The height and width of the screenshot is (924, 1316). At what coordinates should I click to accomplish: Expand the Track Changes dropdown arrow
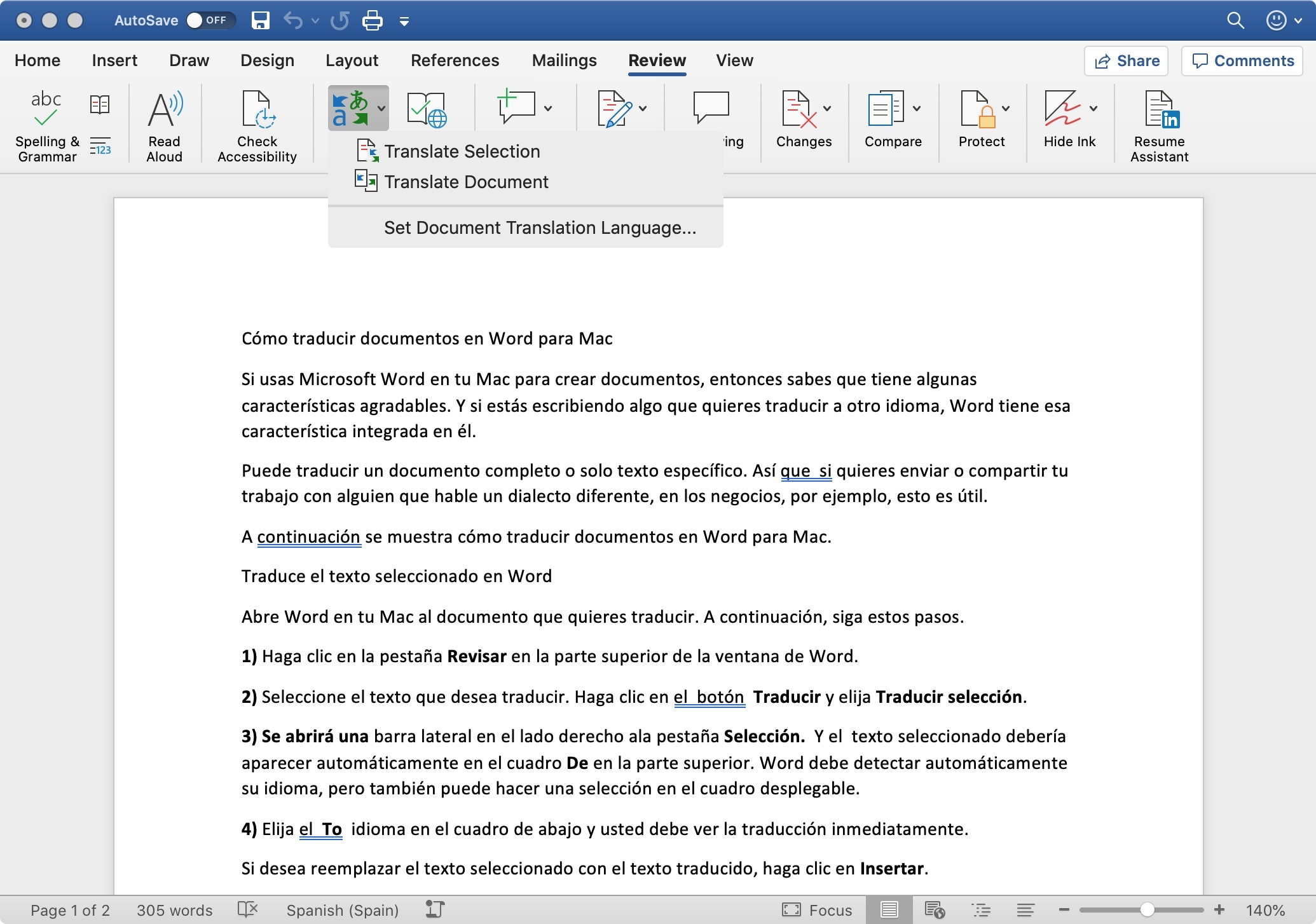point(643,109)
